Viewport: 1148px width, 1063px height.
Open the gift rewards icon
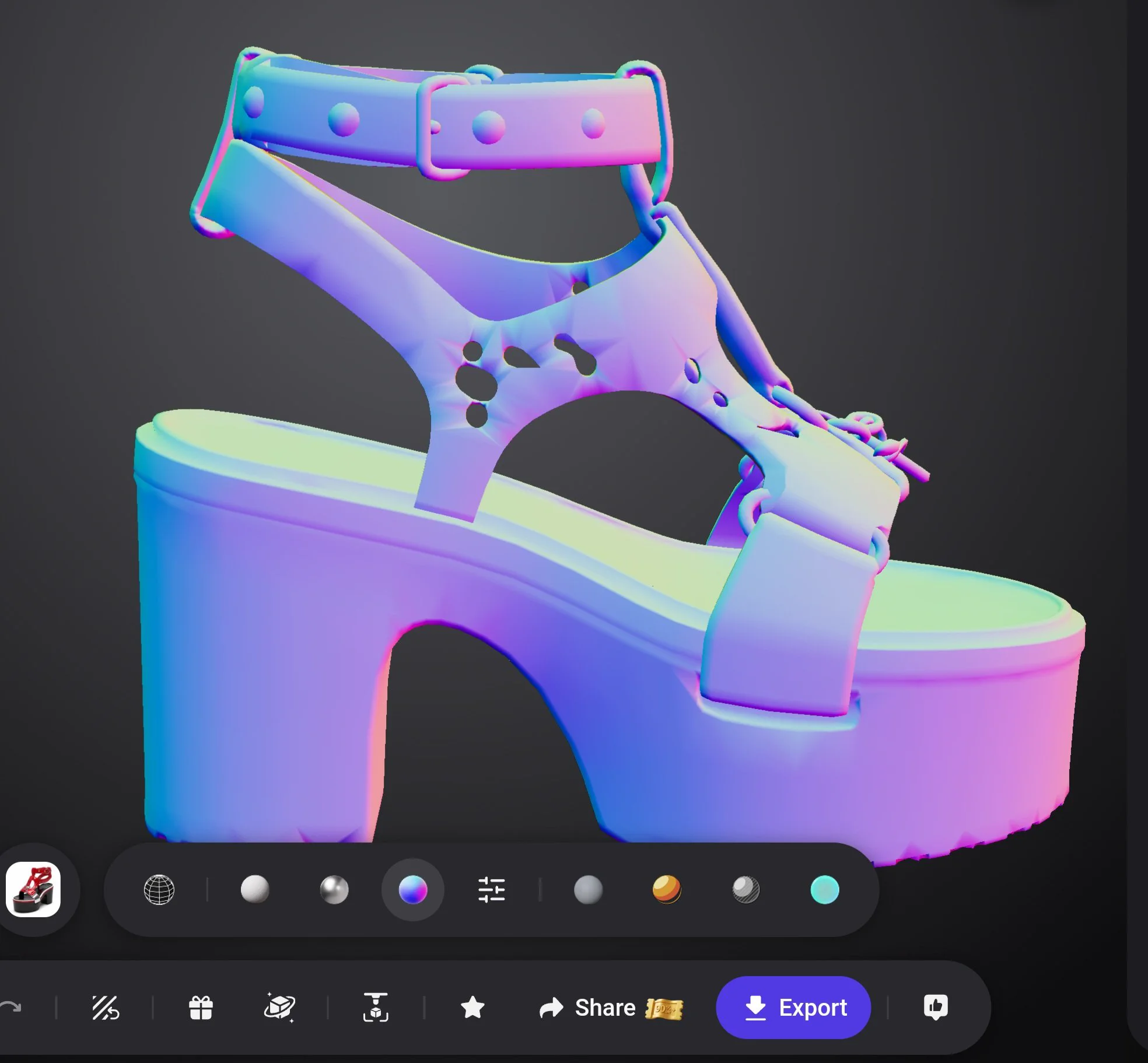click(x=201, y=1007)
